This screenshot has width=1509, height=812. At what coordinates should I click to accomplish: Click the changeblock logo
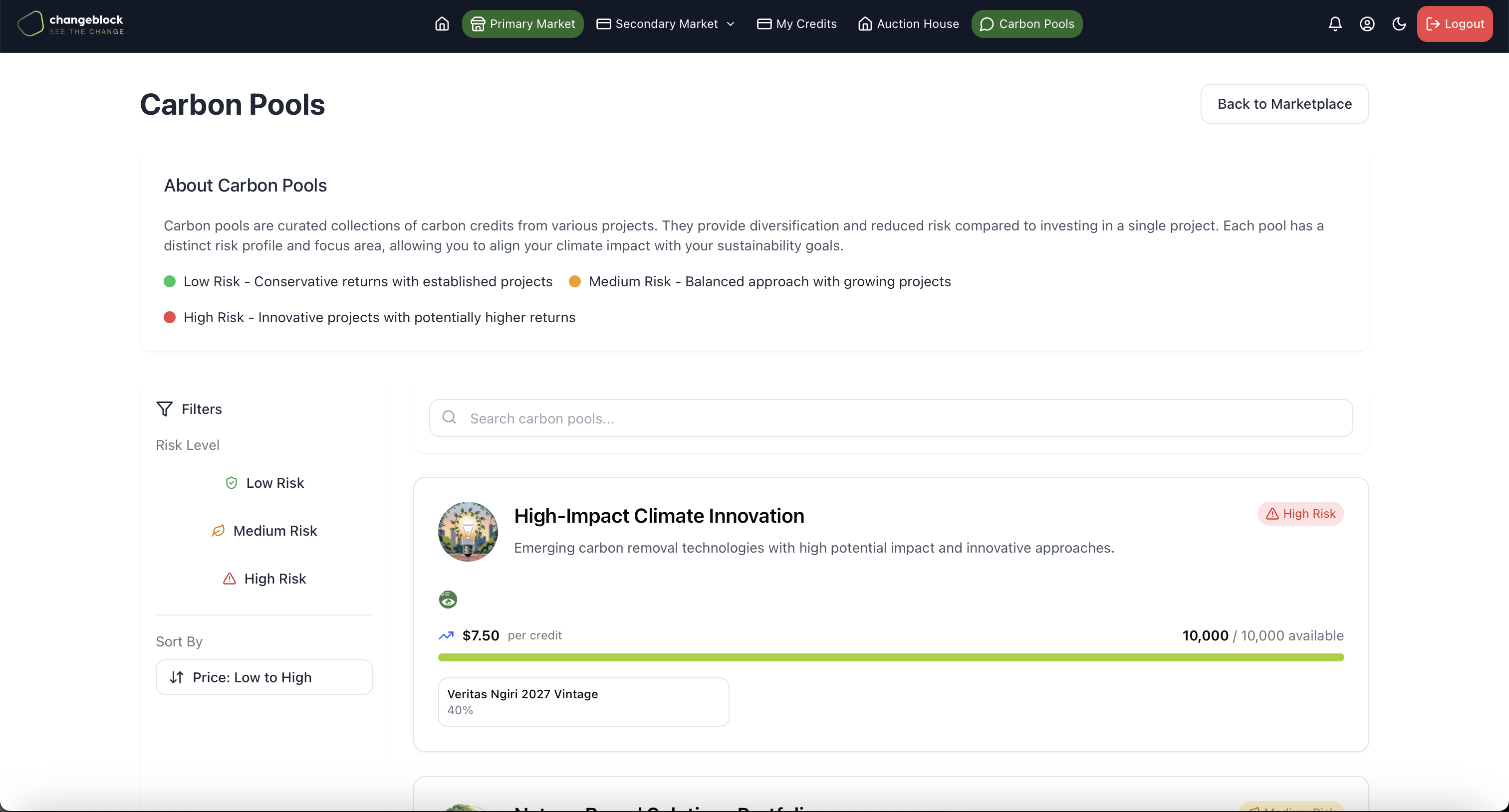coord(70,23)
